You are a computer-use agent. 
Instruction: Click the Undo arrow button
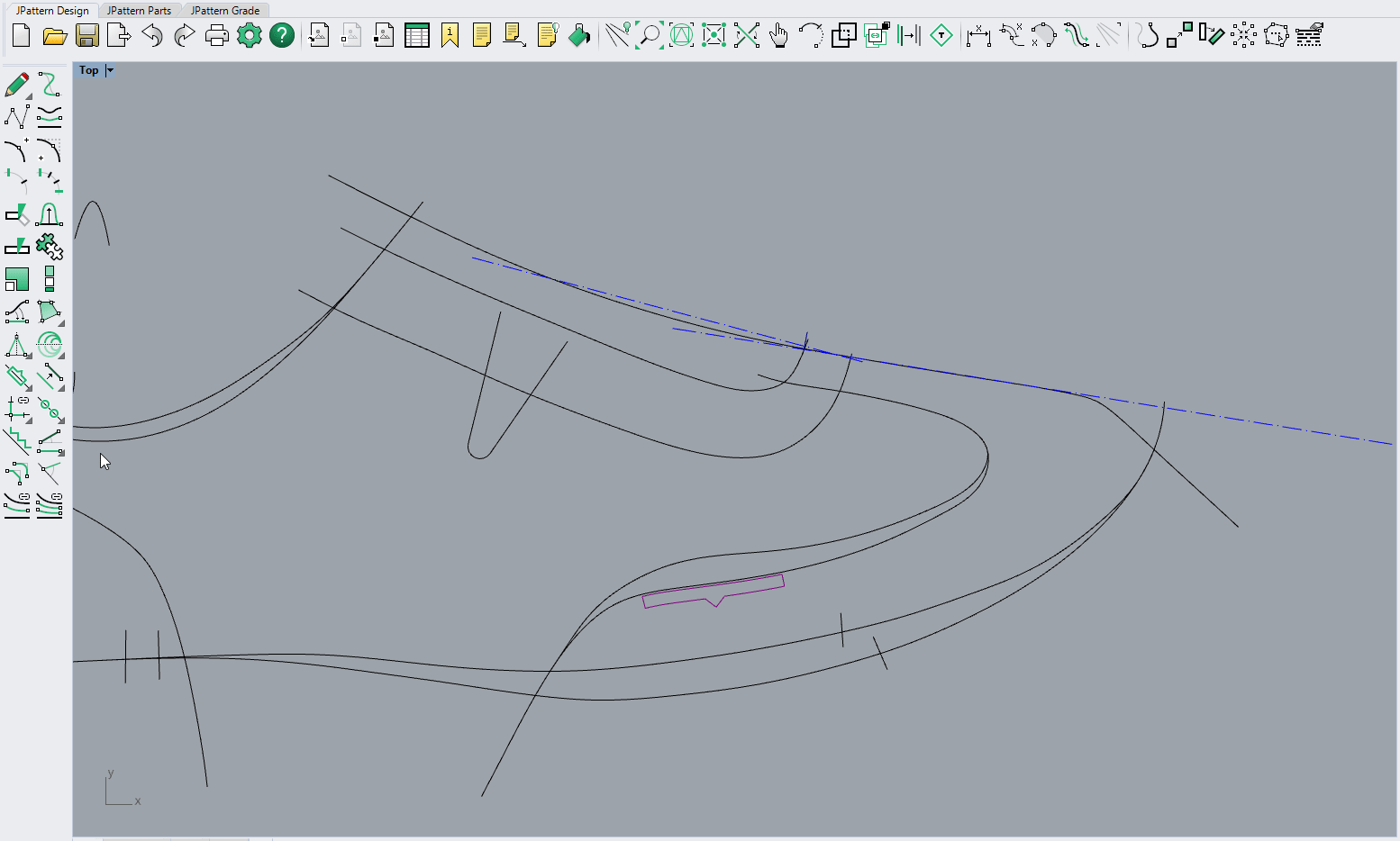coord(152,36)
